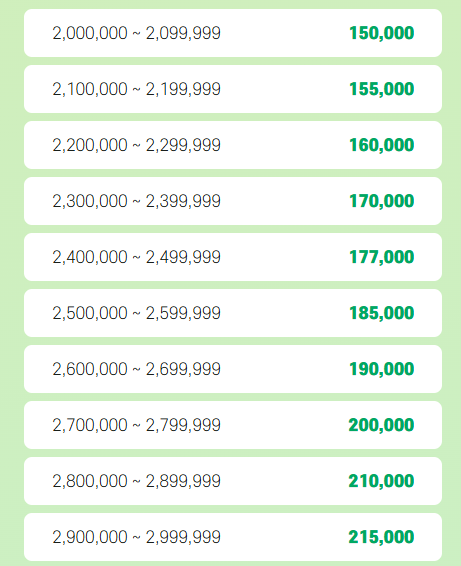461x566 pixels.
Task: Click the 200,000 green value
Action: (x=381, y=425)
